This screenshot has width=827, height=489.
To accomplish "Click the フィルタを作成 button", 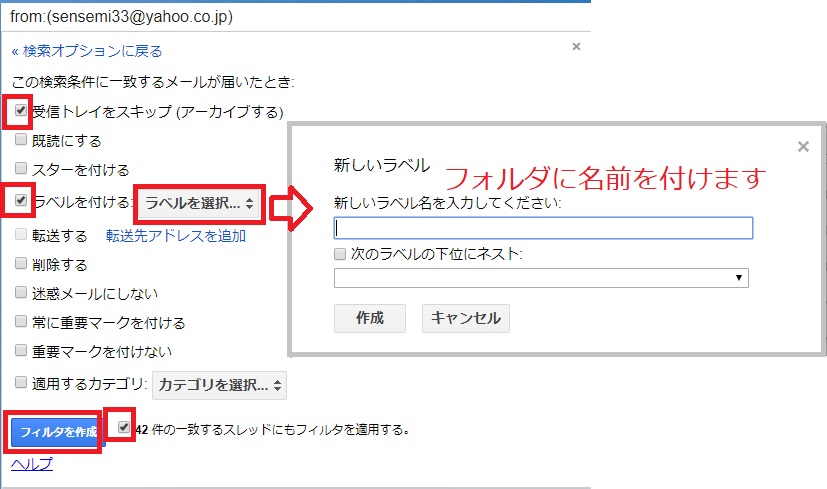I will coord(57,432).
